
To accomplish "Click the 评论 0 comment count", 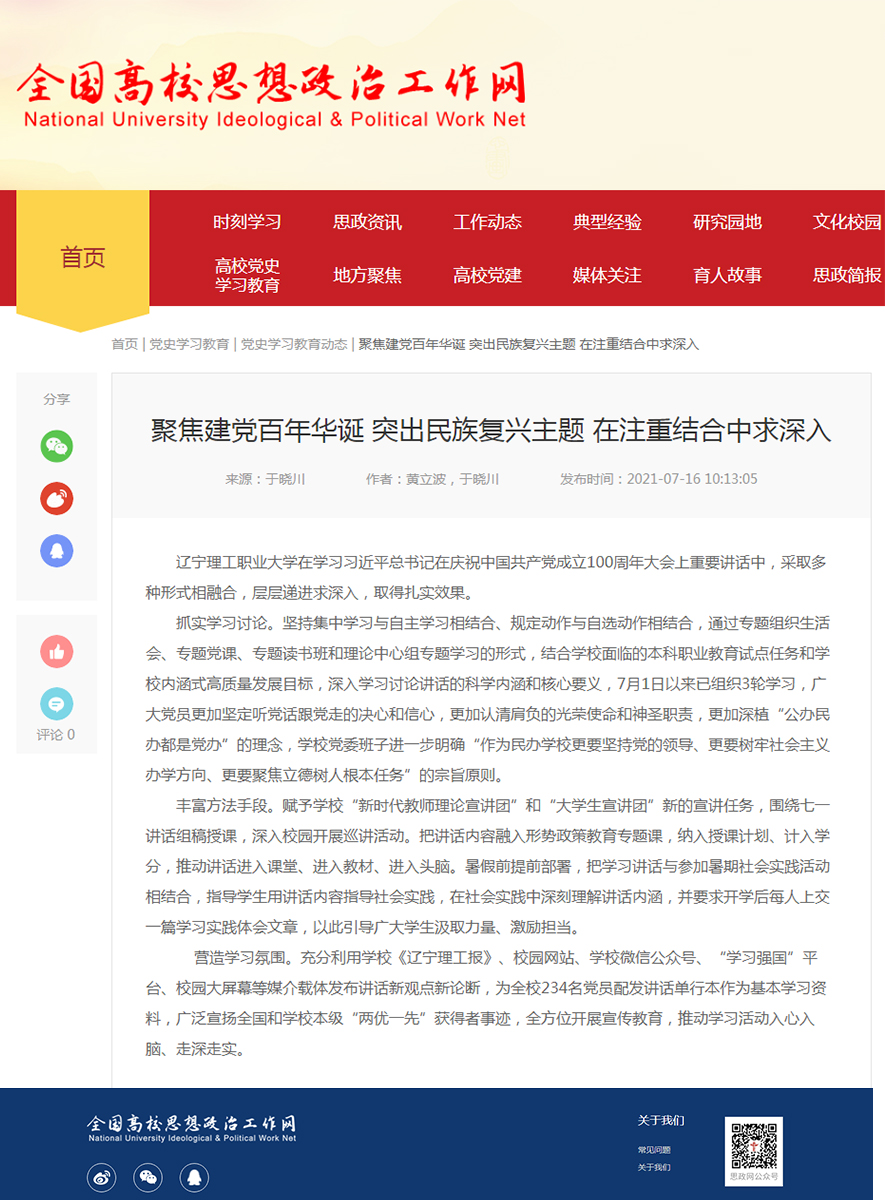I will pos(56,735).
